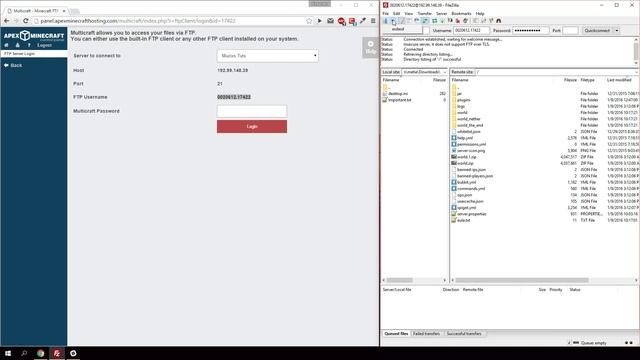The image size is (640, 360).
Task: Focus the FileZilla Password field
Action: coord(530,31)
